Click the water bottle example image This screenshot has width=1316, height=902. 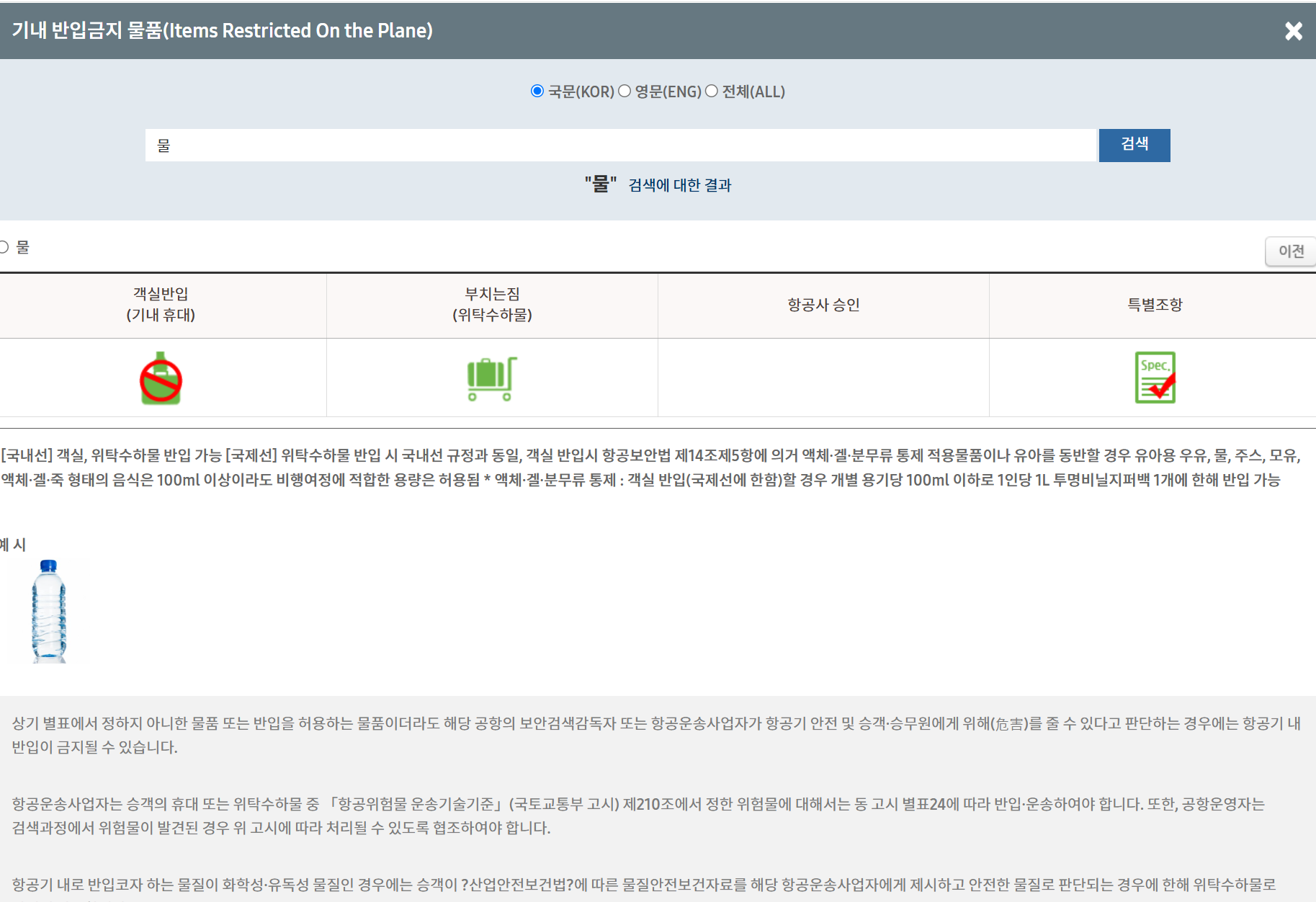(48, 610)
